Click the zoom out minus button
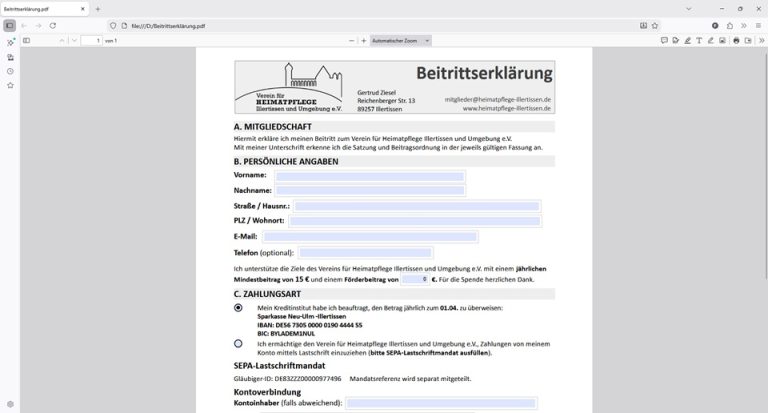Viewport: 768px width, 413px height. [x=351, y=41]
